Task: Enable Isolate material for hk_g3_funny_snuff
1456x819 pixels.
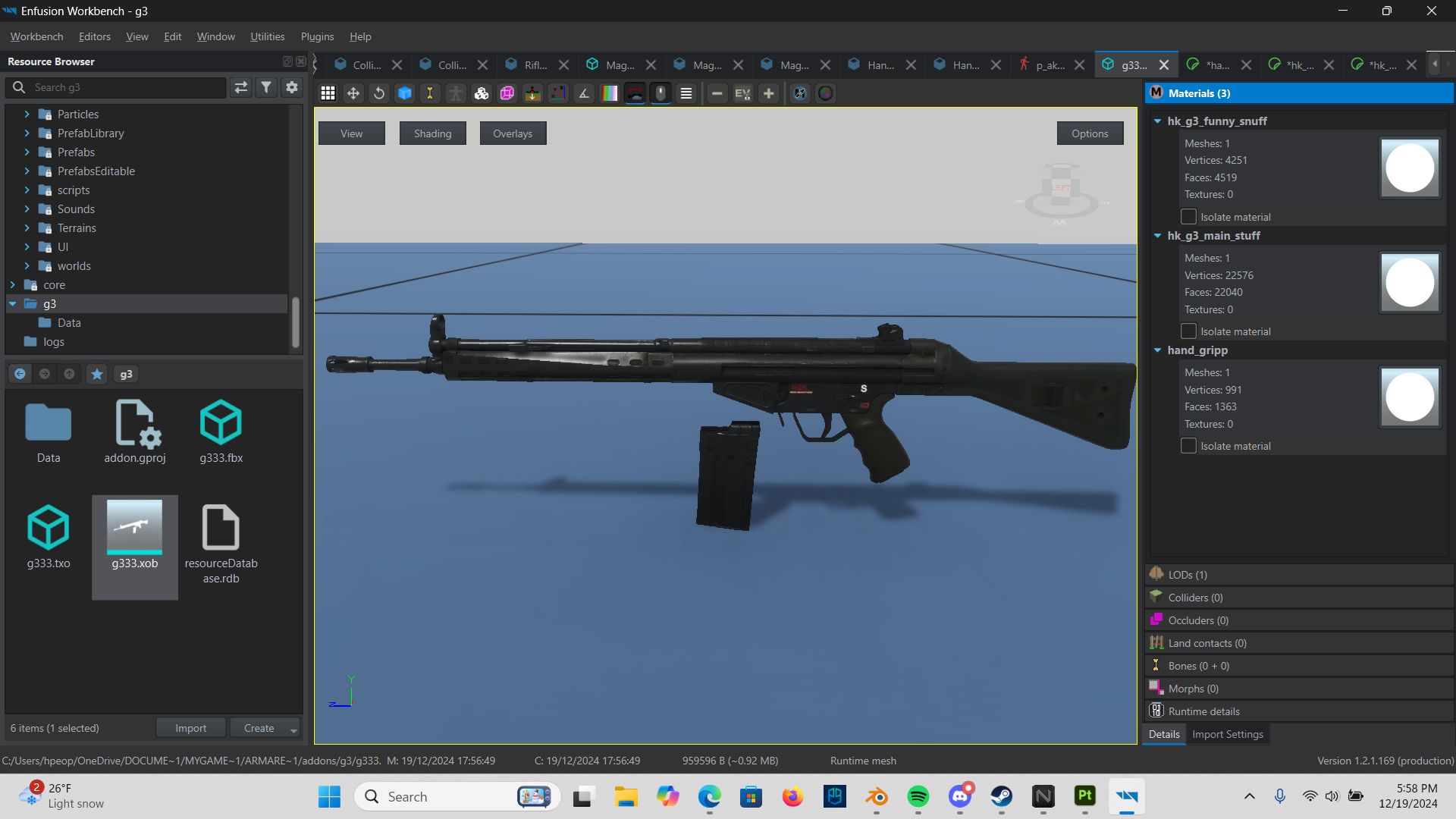Action: [1188, 216]
